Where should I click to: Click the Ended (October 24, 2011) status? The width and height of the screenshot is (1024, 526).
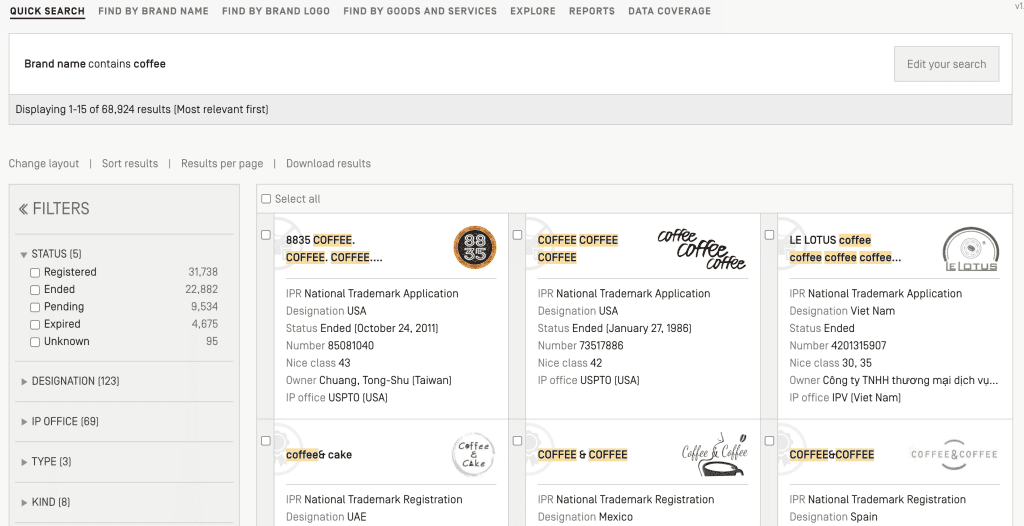pyautogui.click(x=379, y=328)
